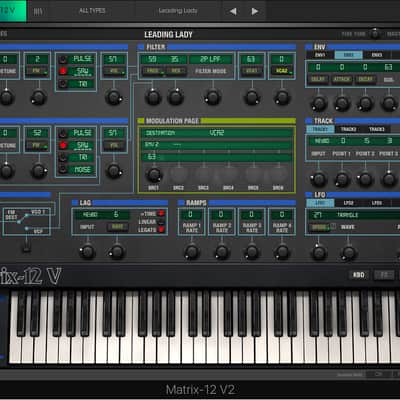The height and width of the screenshot is (400, 400).
Task: Switch to the TRACK2 tab
Action: pyautogui.click(x=348, y=129)
